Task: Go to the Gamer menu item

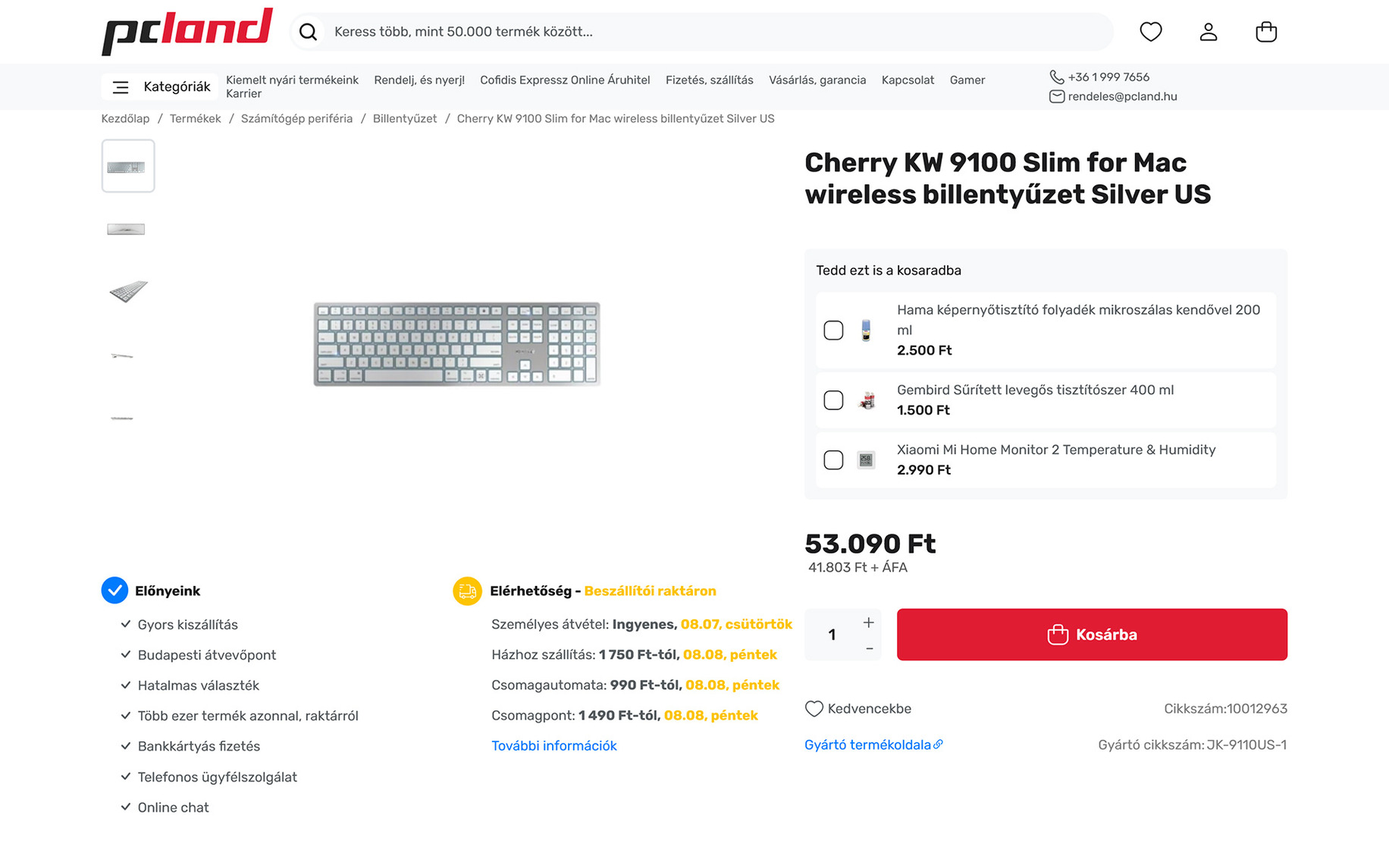Action: pyautogui.click(x=967, y=80)
